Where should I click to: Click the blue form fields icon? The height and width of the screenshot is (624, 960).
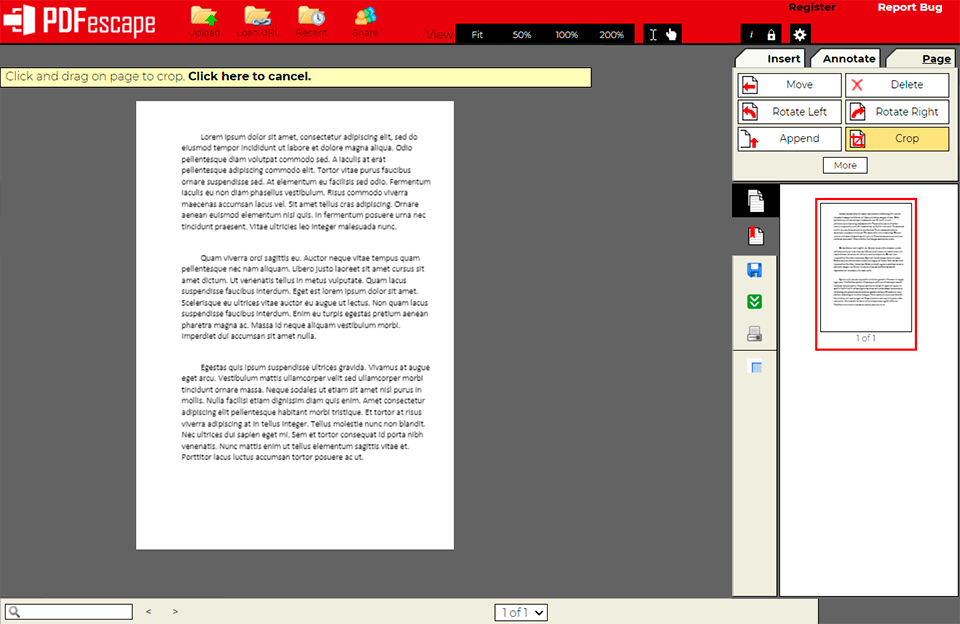click(756, 367)
